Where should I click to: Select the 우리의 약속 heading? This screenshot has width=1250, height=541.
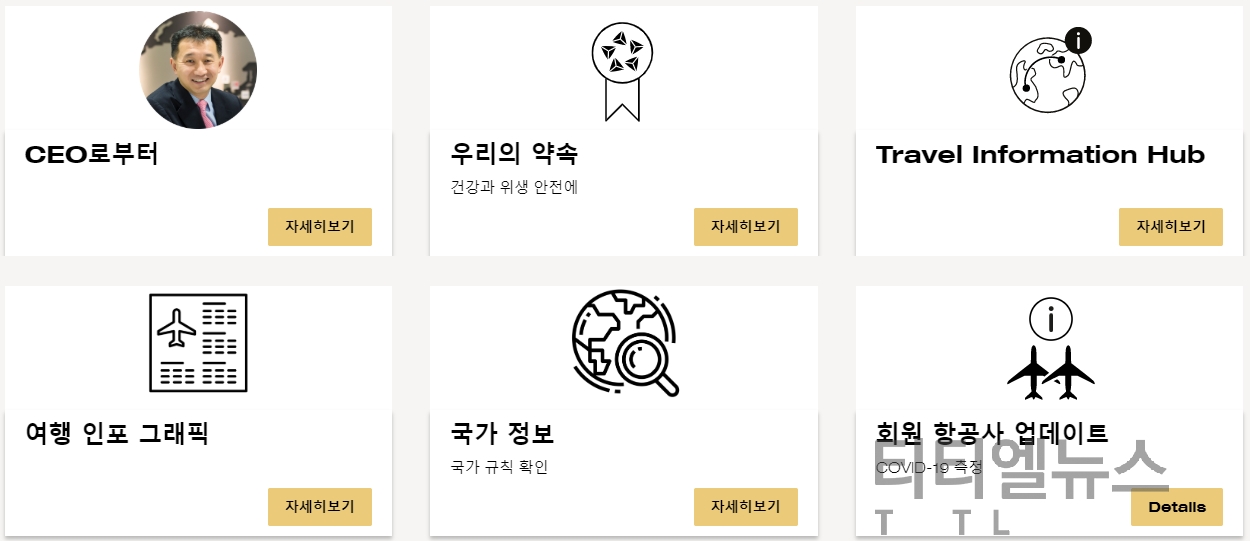point(514,154)
